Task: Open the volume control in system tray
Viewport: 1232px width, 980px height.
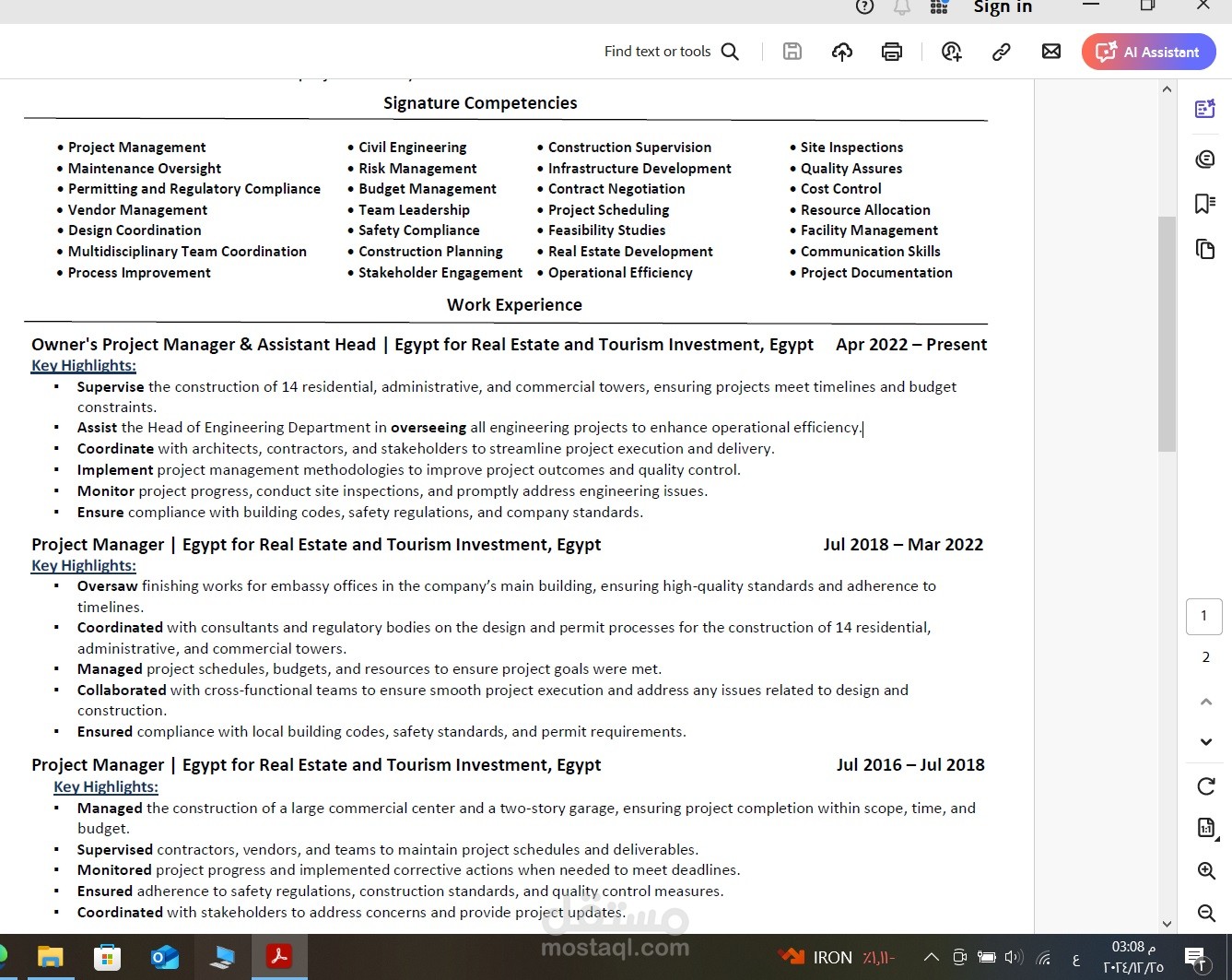Action: 1014,957
